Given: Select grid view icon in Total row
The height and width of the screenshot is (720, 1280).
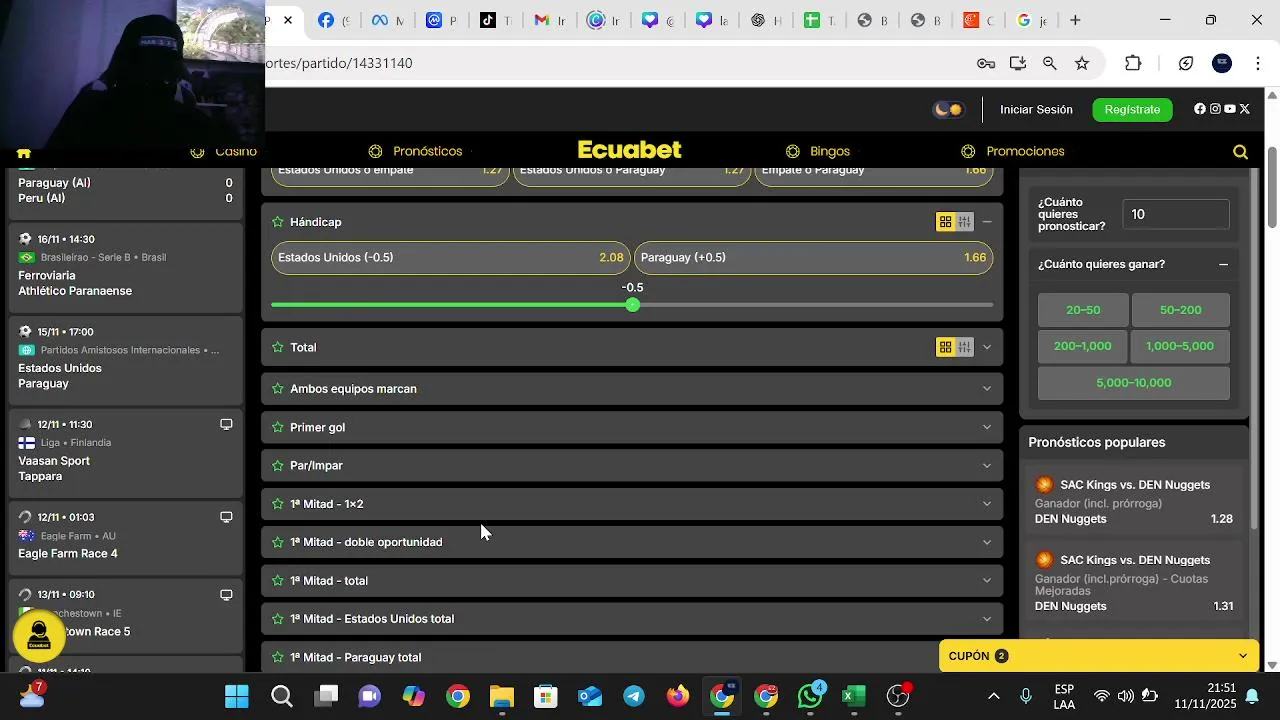Looking at the screenshot, I should pyautogui.click(x=945, y=347).
